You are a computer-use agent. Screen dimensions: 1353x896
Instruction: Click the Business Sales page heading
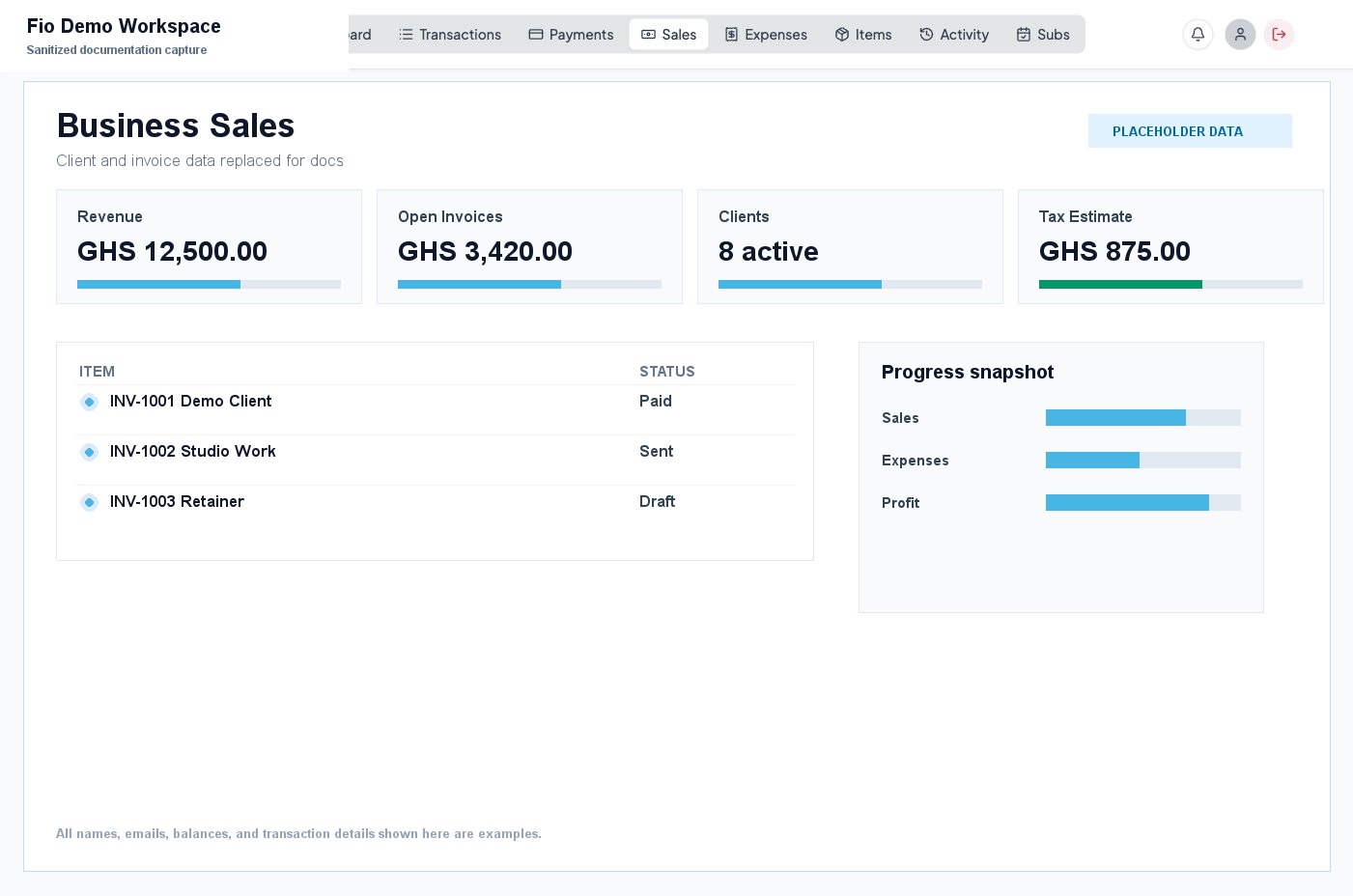coord(176,126)
